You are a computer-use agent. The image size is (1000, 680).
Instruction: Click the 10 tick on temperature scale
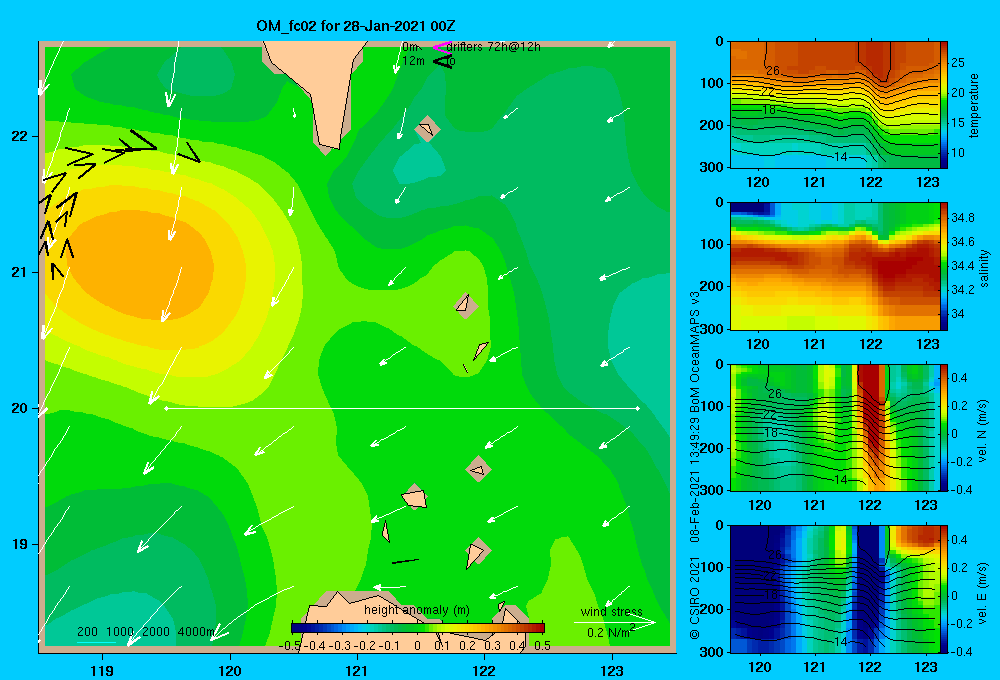(x=958, y=153)
